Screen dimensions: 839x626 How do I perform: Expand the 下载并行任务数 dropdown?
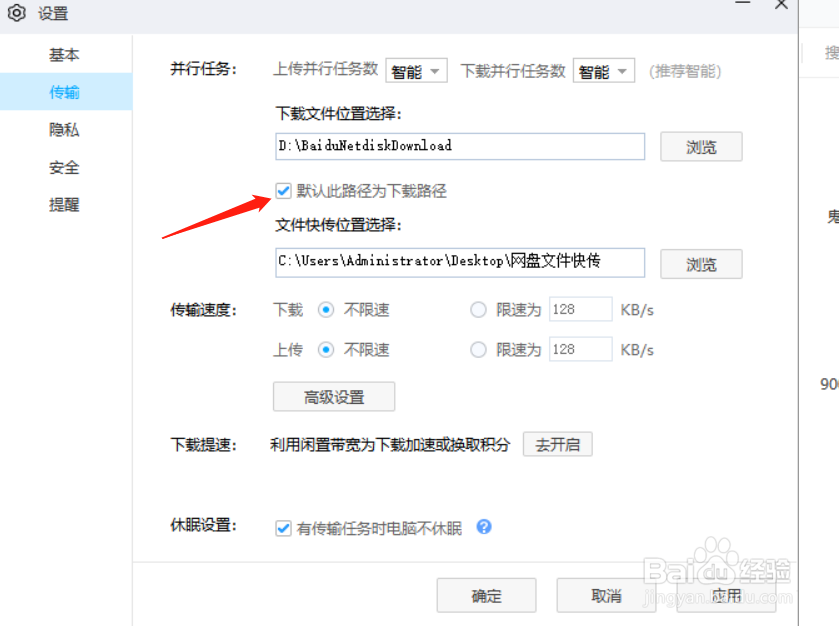(x=604, y=71)
